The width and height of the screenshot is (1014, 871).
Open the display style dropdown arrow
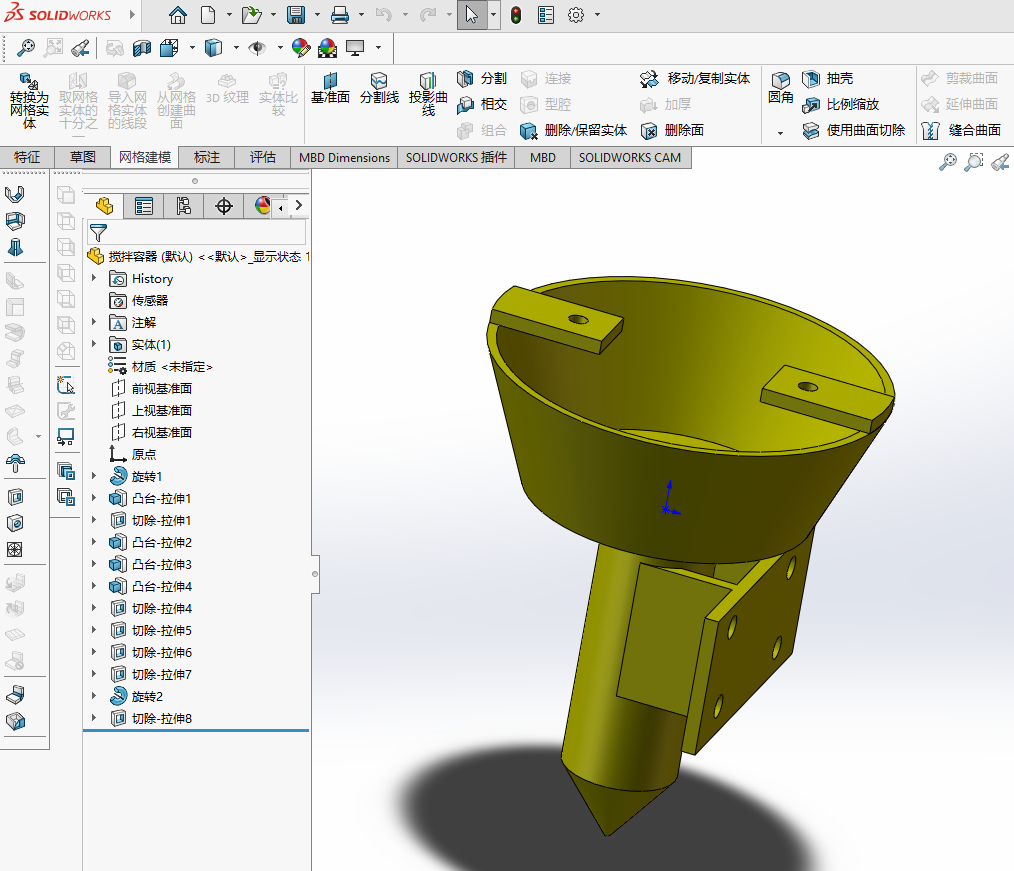tap(236, 48)
